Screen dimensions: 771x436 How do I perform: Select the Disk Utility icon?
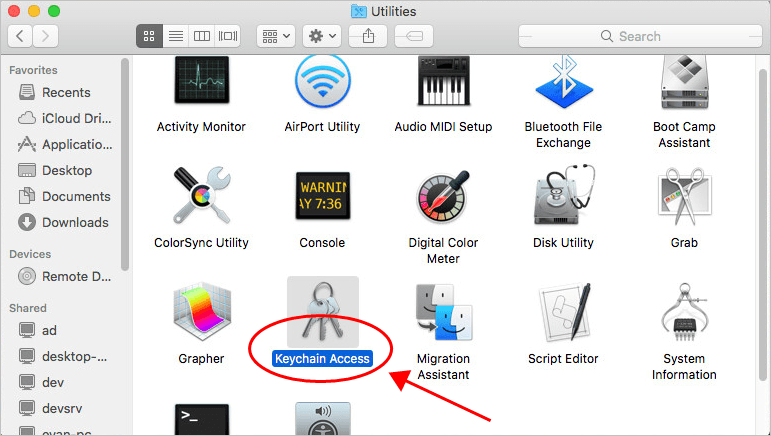563,195
